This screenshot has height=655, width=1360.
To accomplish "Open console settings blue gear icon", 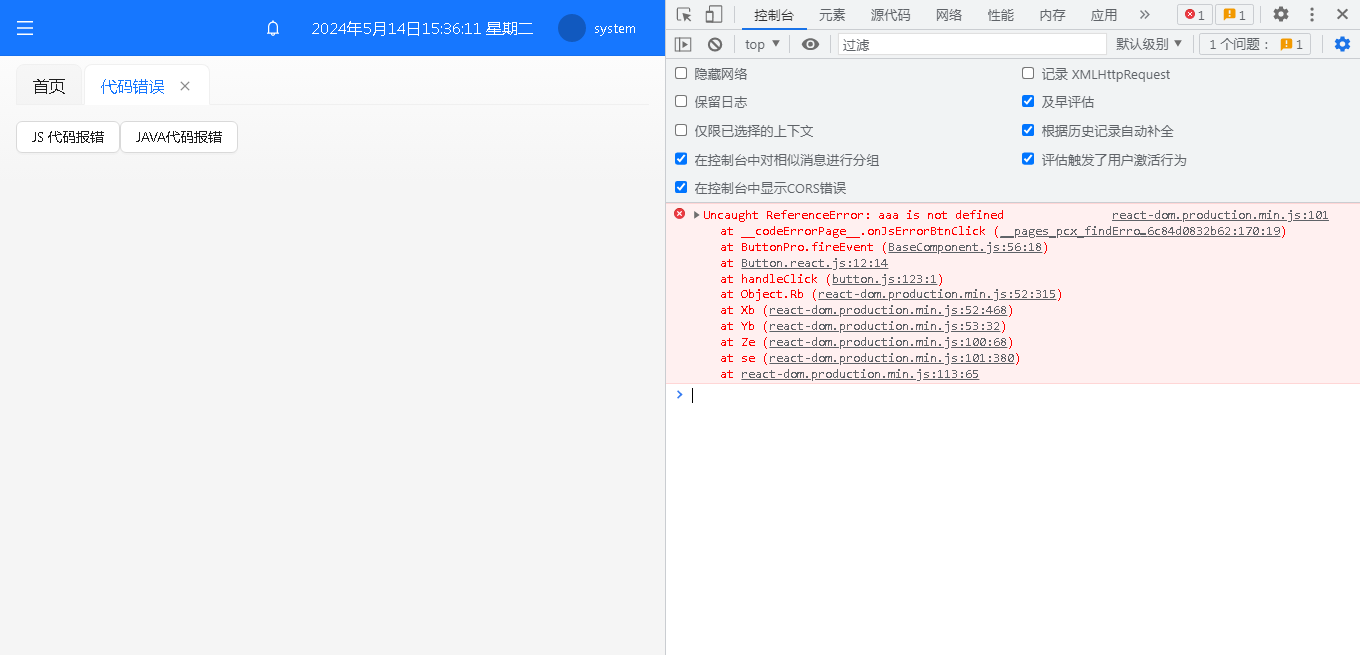I will click(x=1342, y=44).
